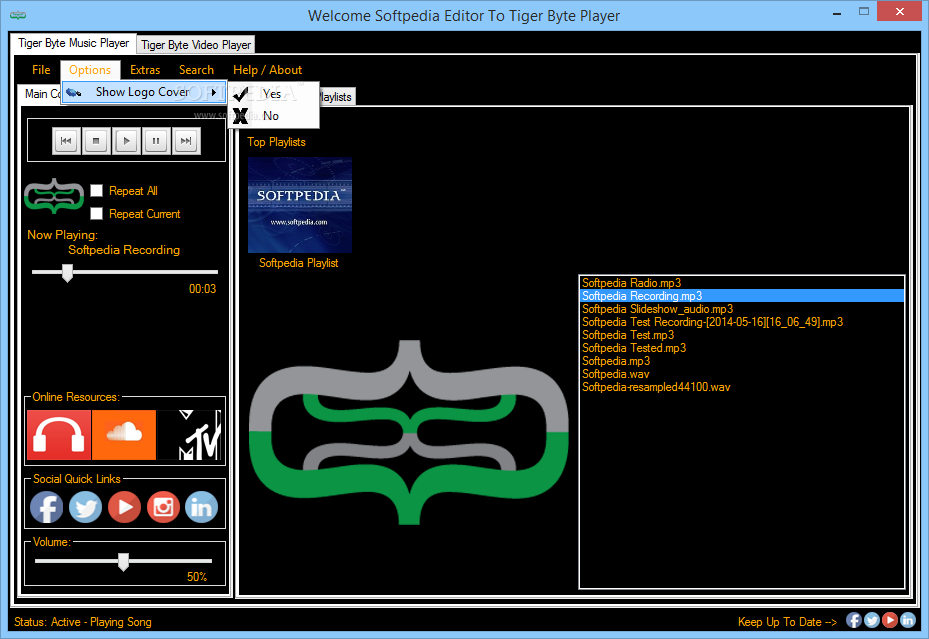Enable the Repeat Current checkbox

[x=97, y=213]
